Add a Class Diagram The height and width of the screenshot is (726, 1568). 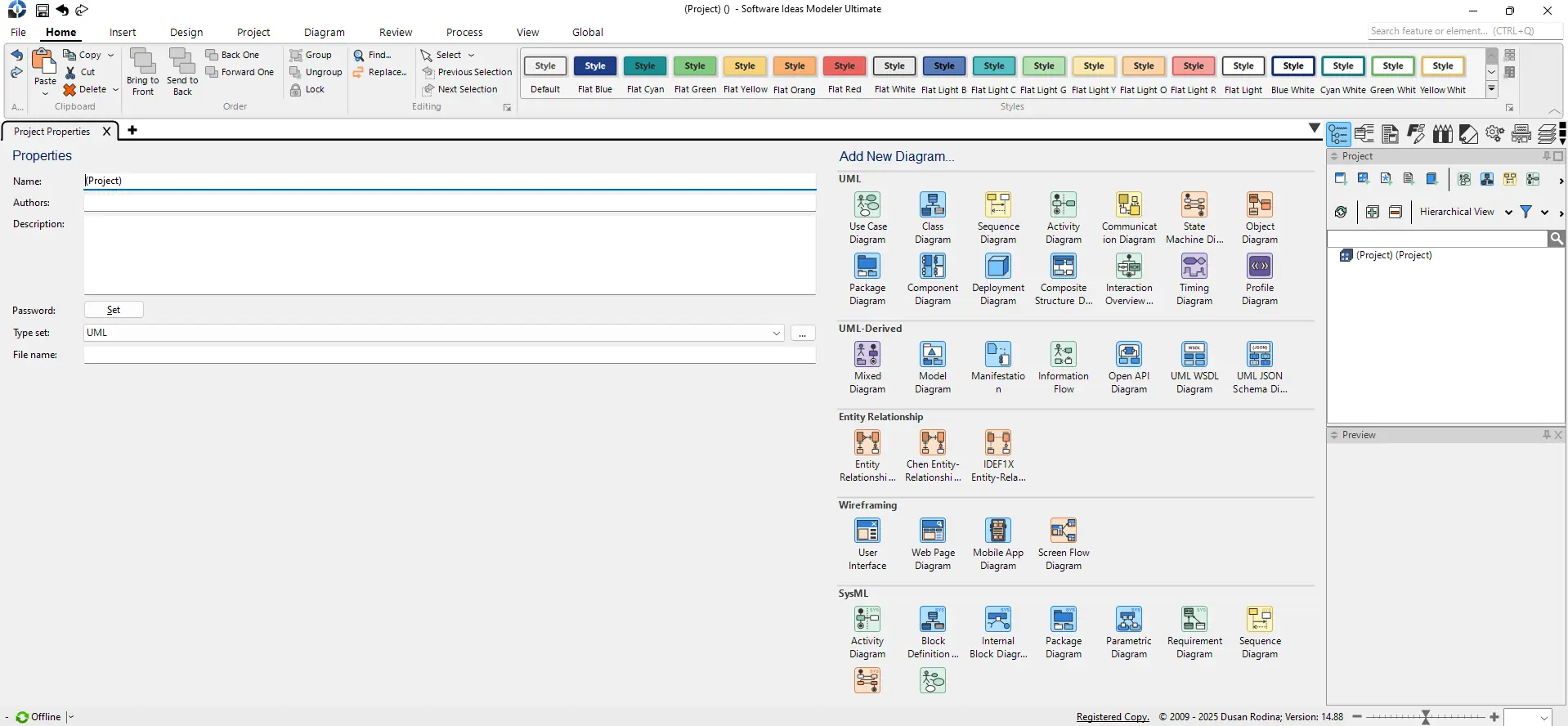tap(933, 217)
